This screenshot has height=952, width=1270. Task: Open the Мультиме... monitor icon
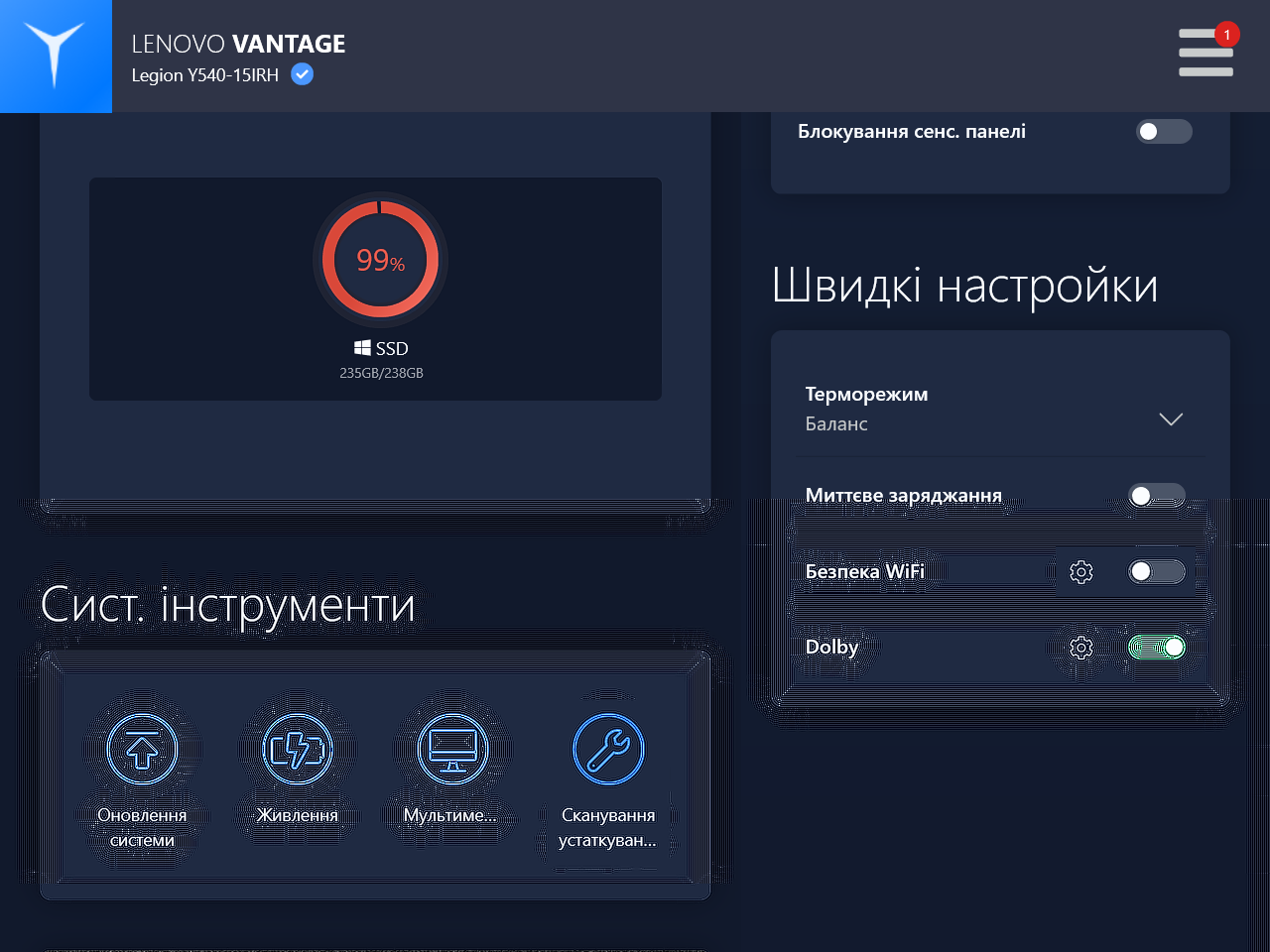coord(452,750)
